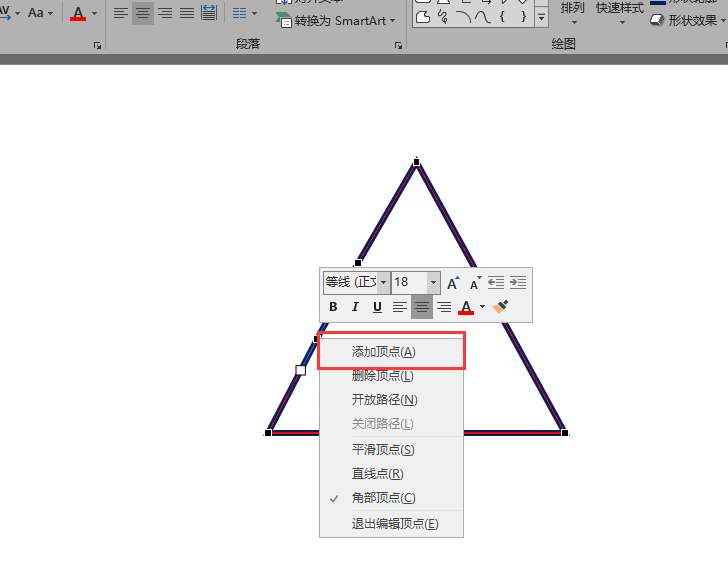Decrease font size in the mini toolbar
Image resolution: width=728 pixels, height=575 pixels.
[474, 283]
